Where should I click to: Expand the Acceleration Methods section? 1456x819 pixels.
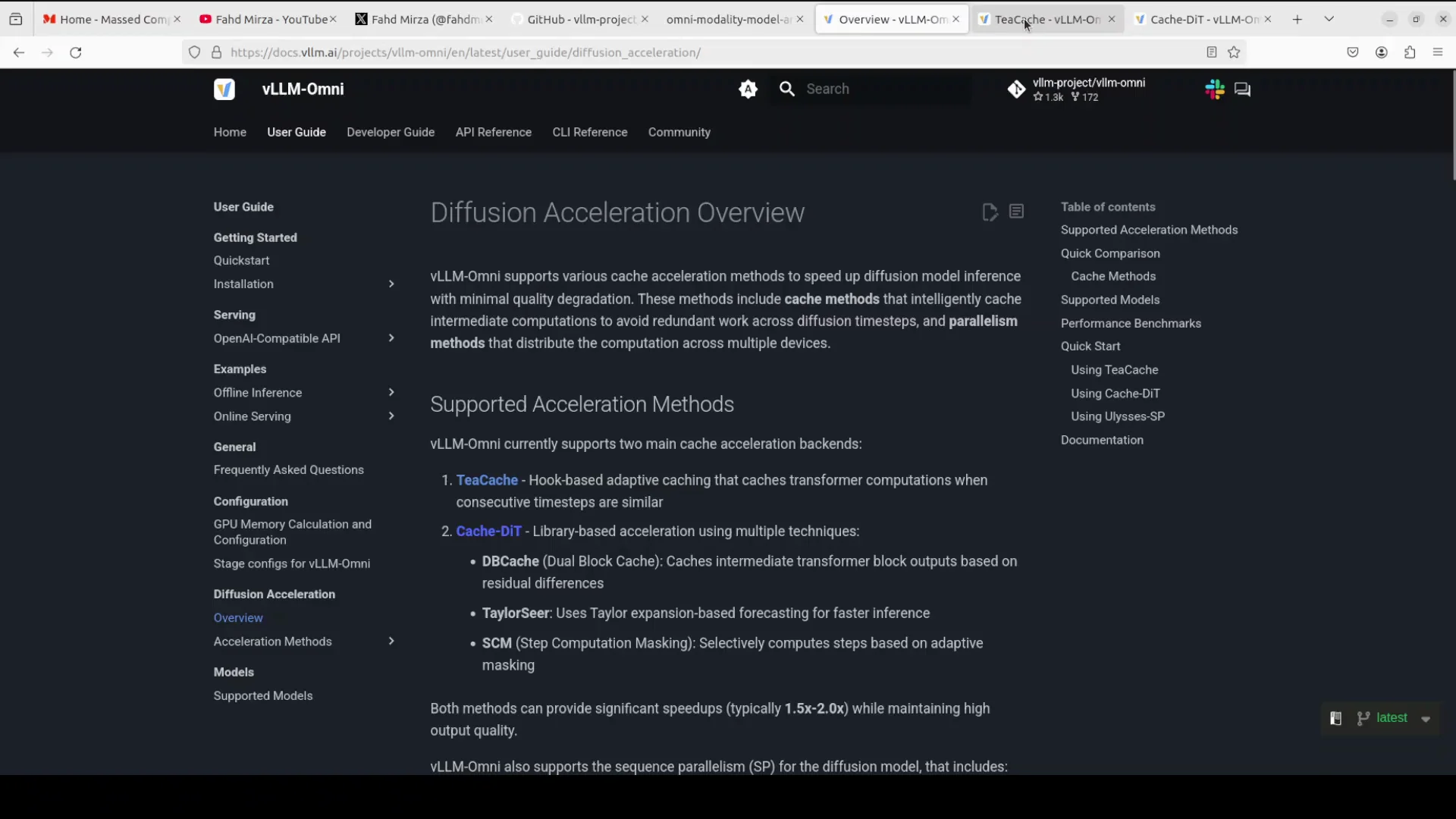pyautogui.click(x=391, y=642)
